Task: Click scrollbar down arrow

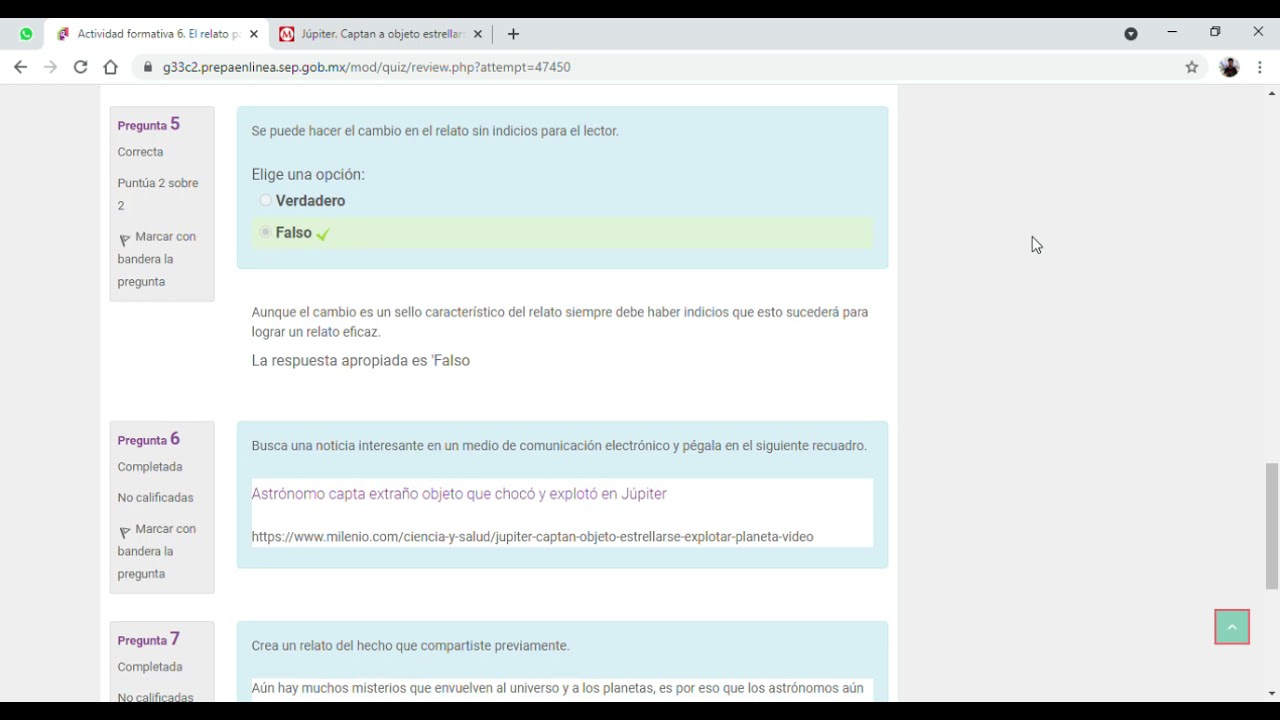Action: (x=1272, y=693)
